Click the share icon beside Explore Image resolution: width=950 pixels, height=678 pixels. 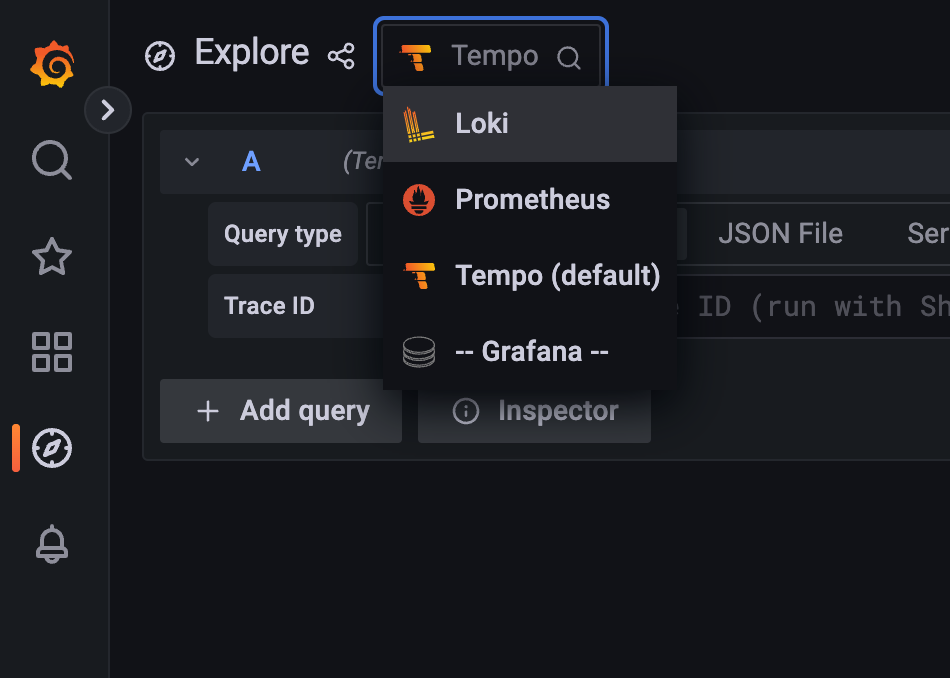[341, 56]
